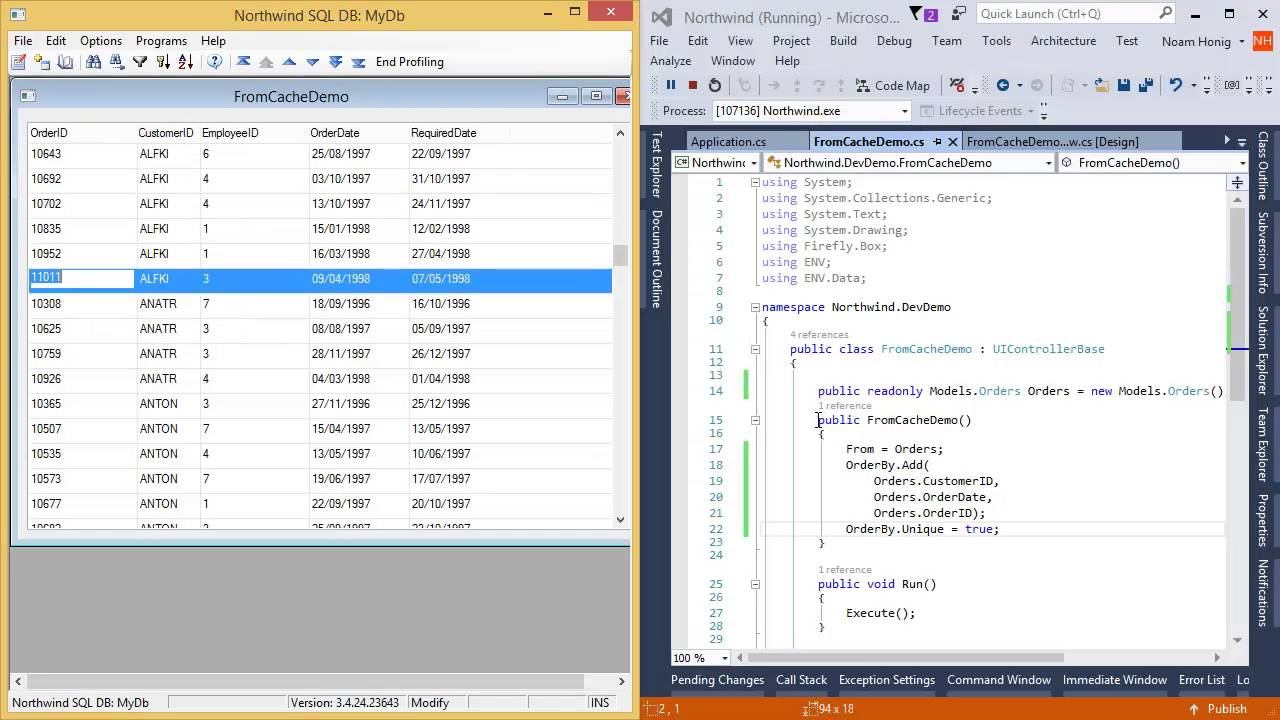
Task: Open the Debug menu in Visual Studio
Action: click(x=894, y=41)
